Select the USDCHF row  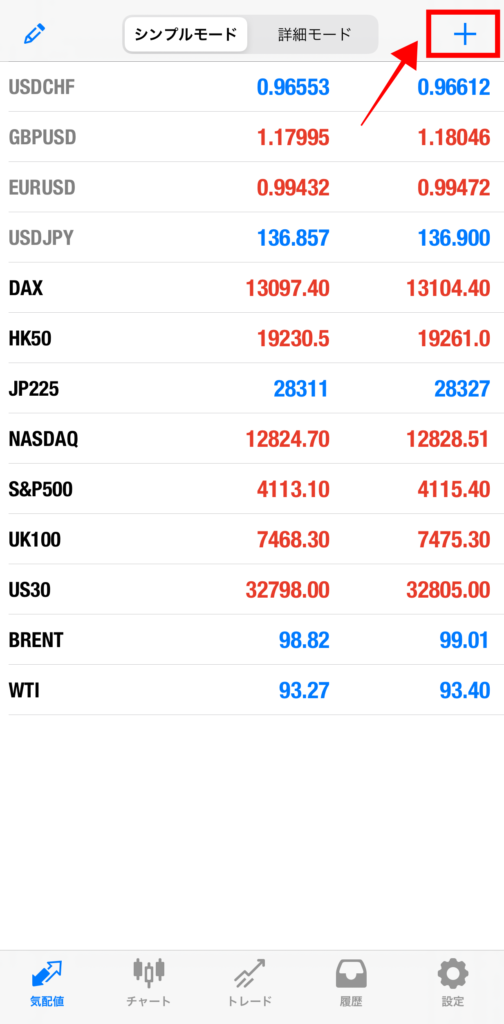[252, 87]
